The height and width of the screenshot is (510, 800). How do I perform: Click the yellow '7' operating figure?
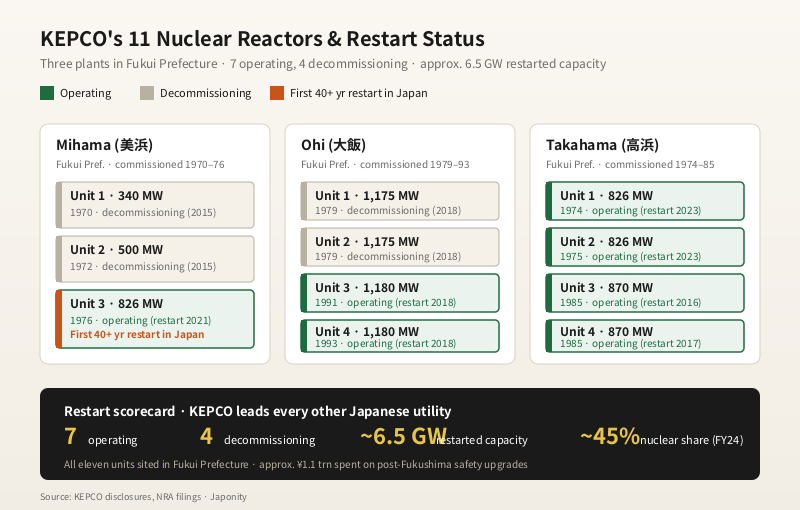click(x=70, y=437)
